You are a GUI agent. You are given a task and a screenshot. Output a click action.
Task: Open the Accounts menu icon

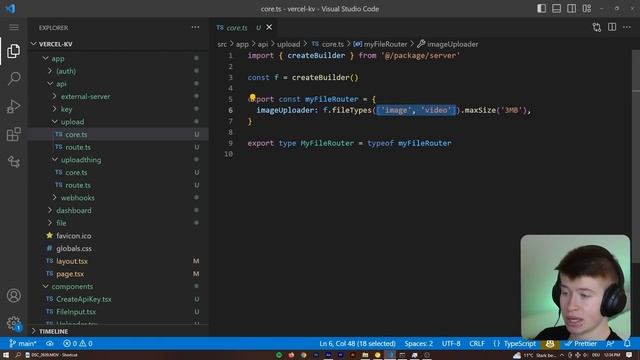[x=13, y=295]
